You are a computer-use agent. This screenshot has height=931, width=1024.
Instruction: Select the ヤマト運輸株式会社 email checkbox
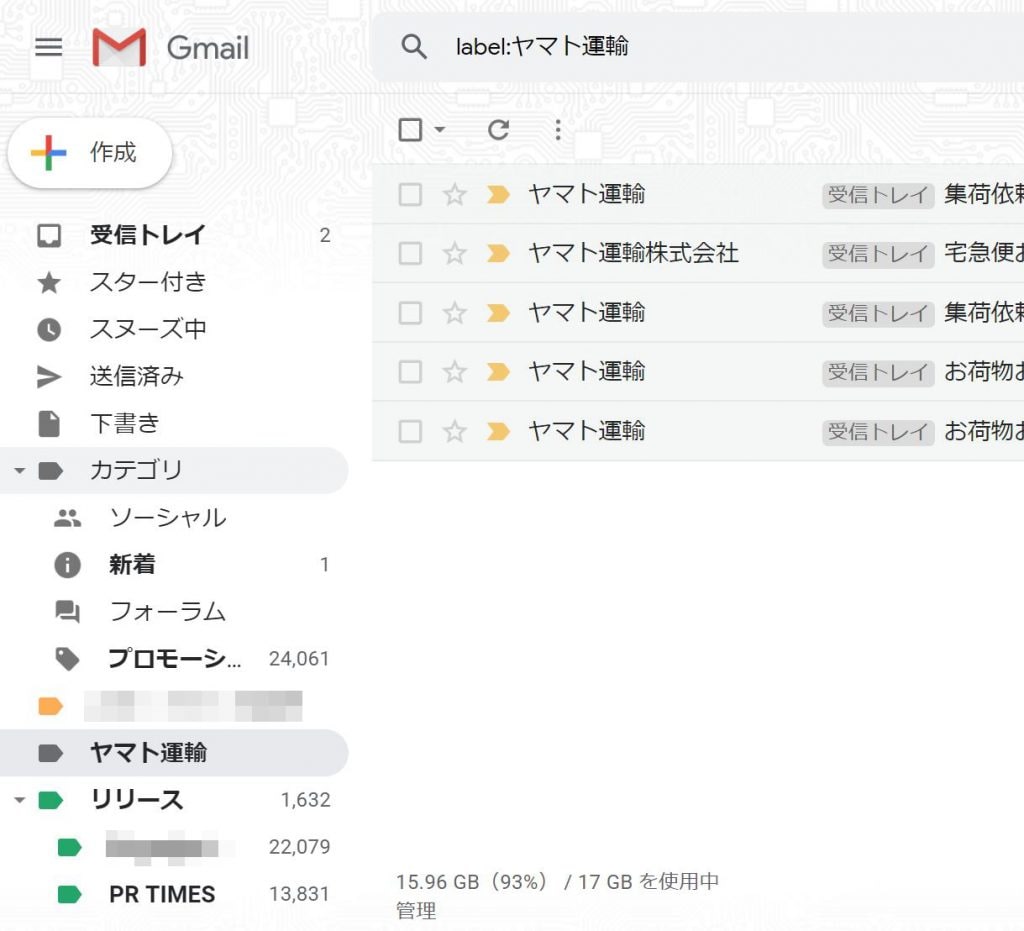(410, 253)
